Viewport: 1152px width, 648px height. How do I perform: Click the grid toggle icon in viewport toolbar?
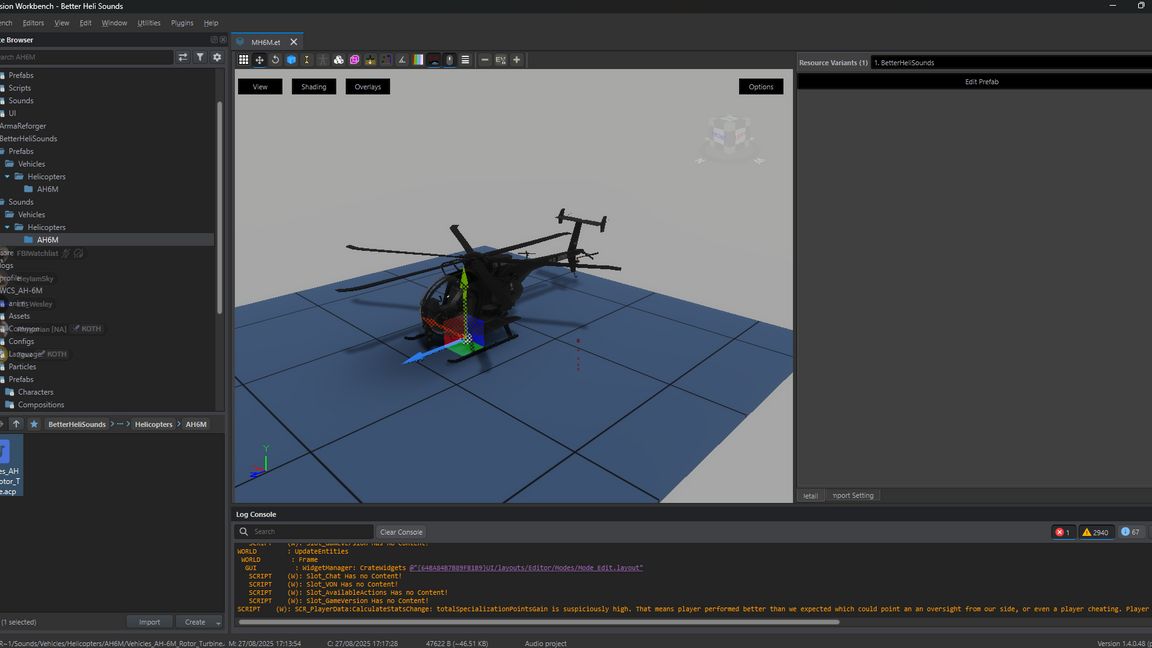point(243,60)
